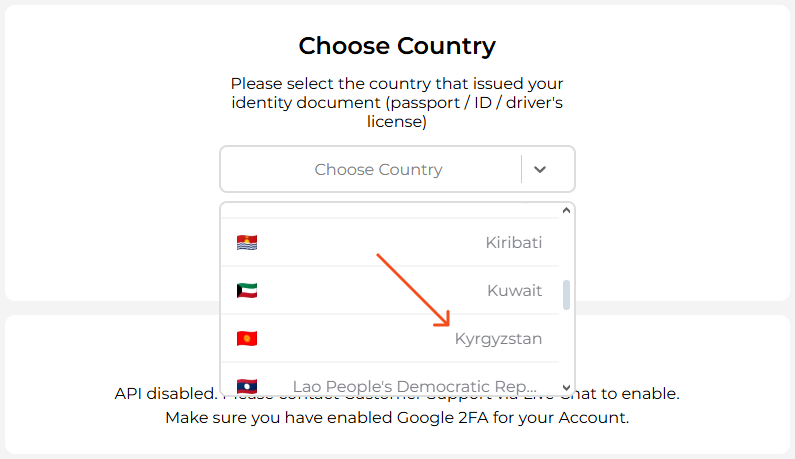
Task: Select Kuwait from the country list
Action: [390, 291]
